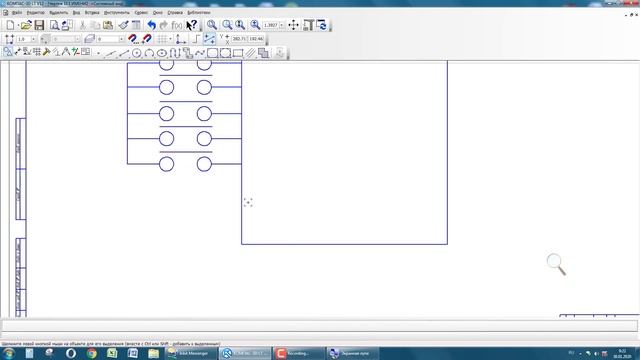The height and width of the screenshot is (360, 640).
Task: Switch to Экранная лупа taskbar window
Action: tap(353, 353)
